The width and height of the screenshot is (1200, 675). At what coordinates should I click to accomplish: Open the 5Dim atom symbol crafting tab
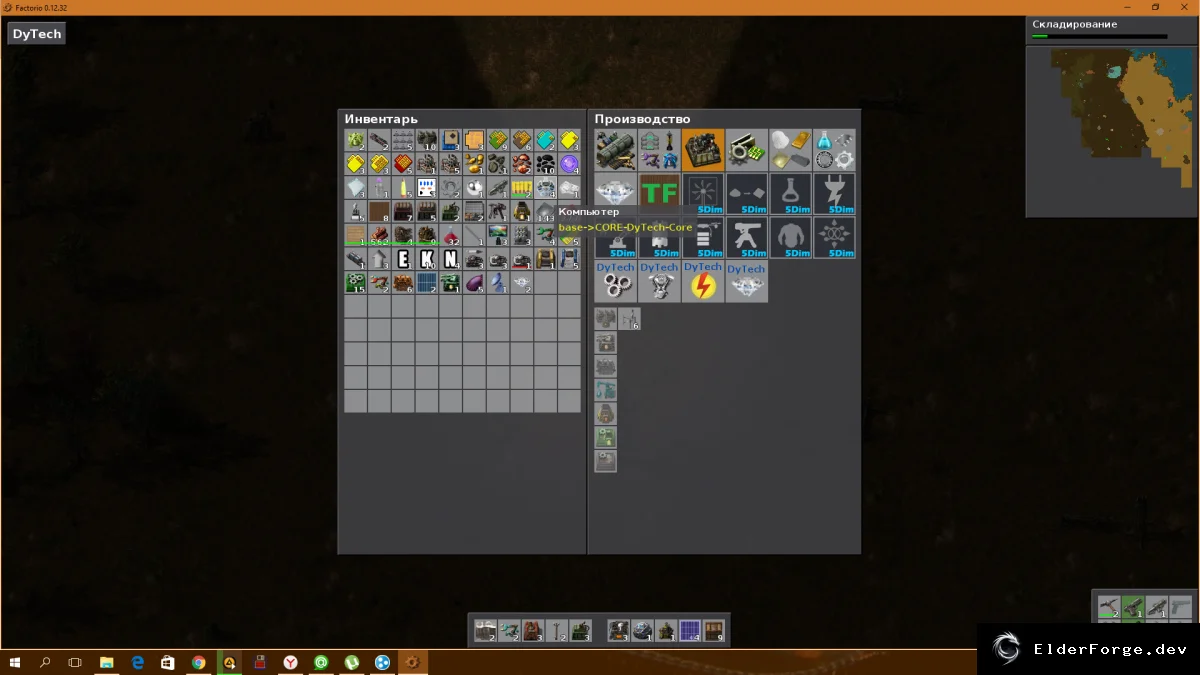[834, 238]
